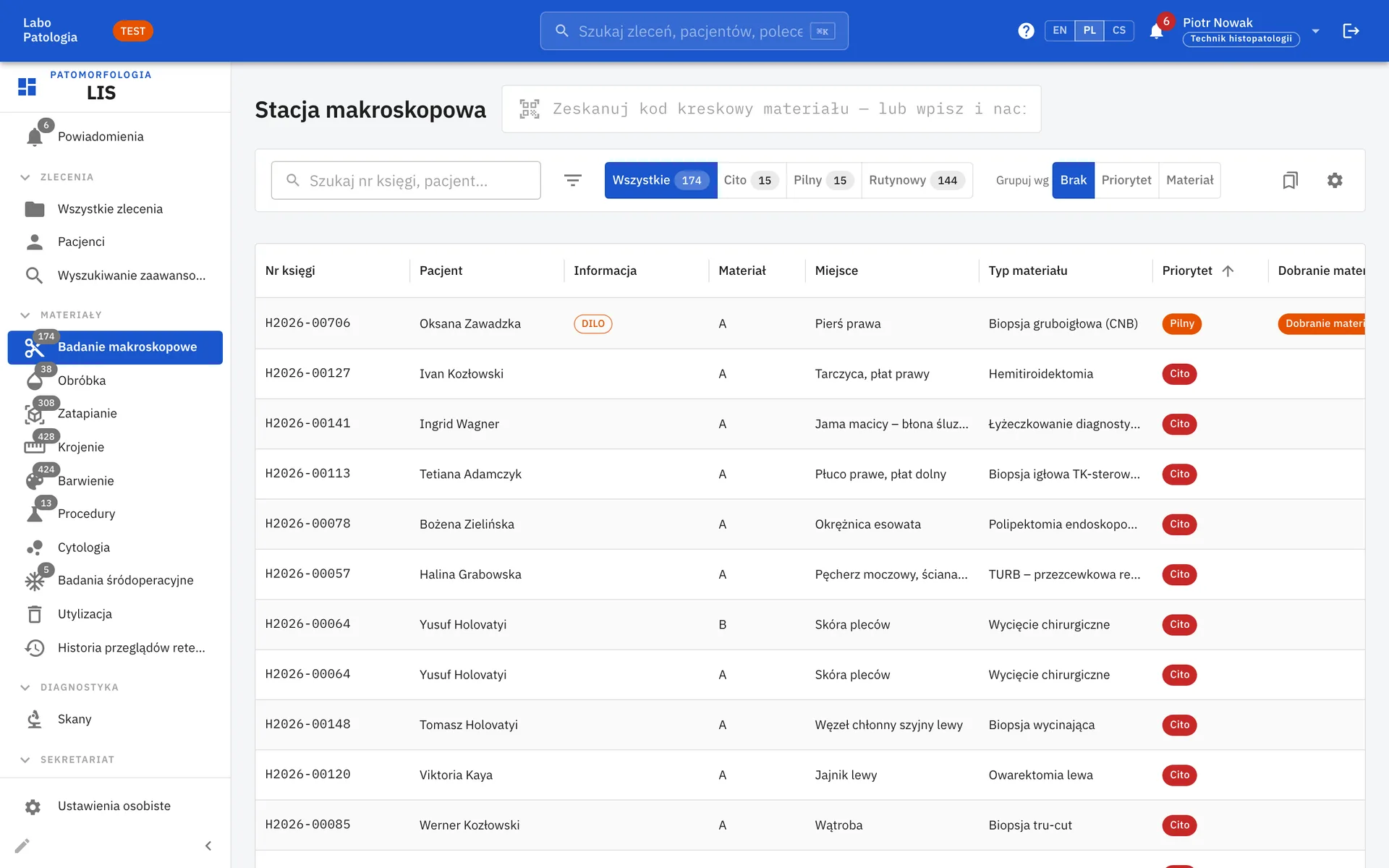The height and width of the screenshot is (868, 1389).
Task: Show the Wszystkie 174 tab
Action: pos(661,180)
